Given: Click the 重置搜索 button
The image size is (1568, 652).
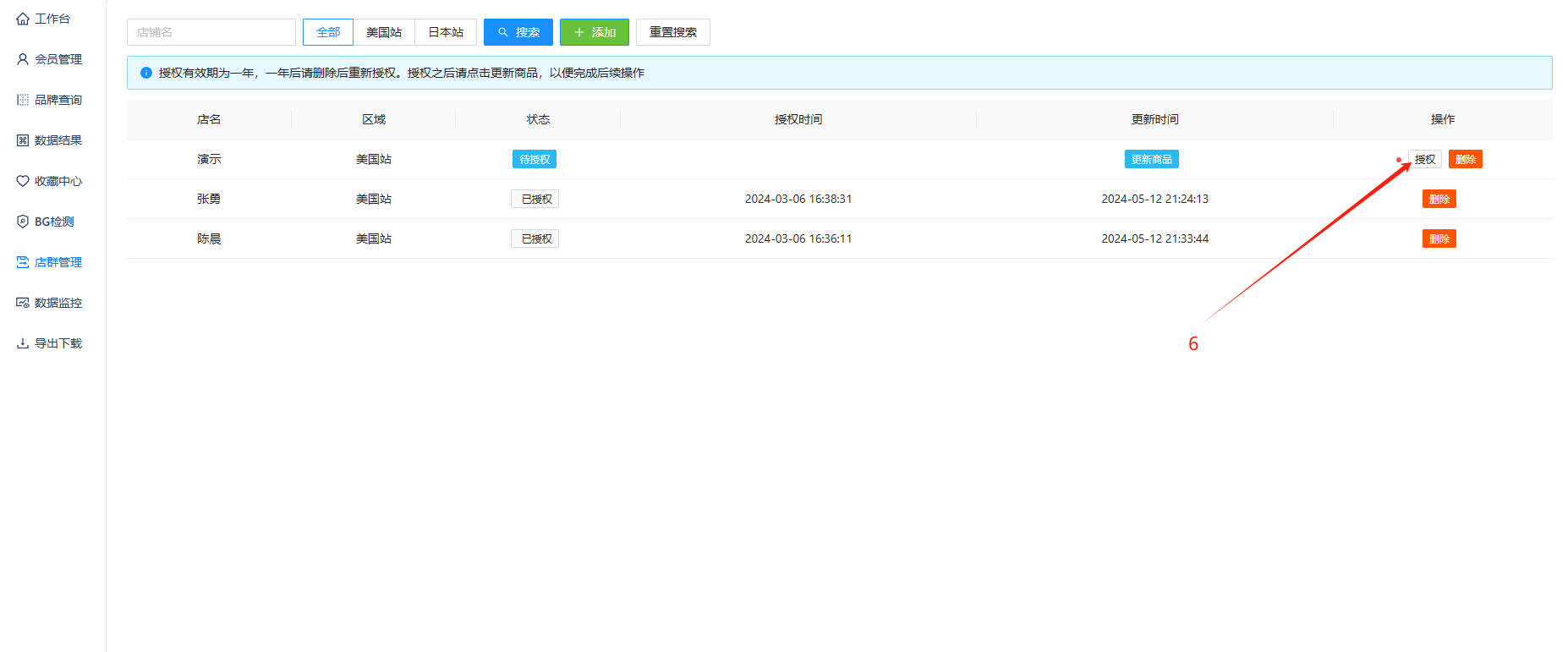Looking at the screenshot, I should 672,32.
